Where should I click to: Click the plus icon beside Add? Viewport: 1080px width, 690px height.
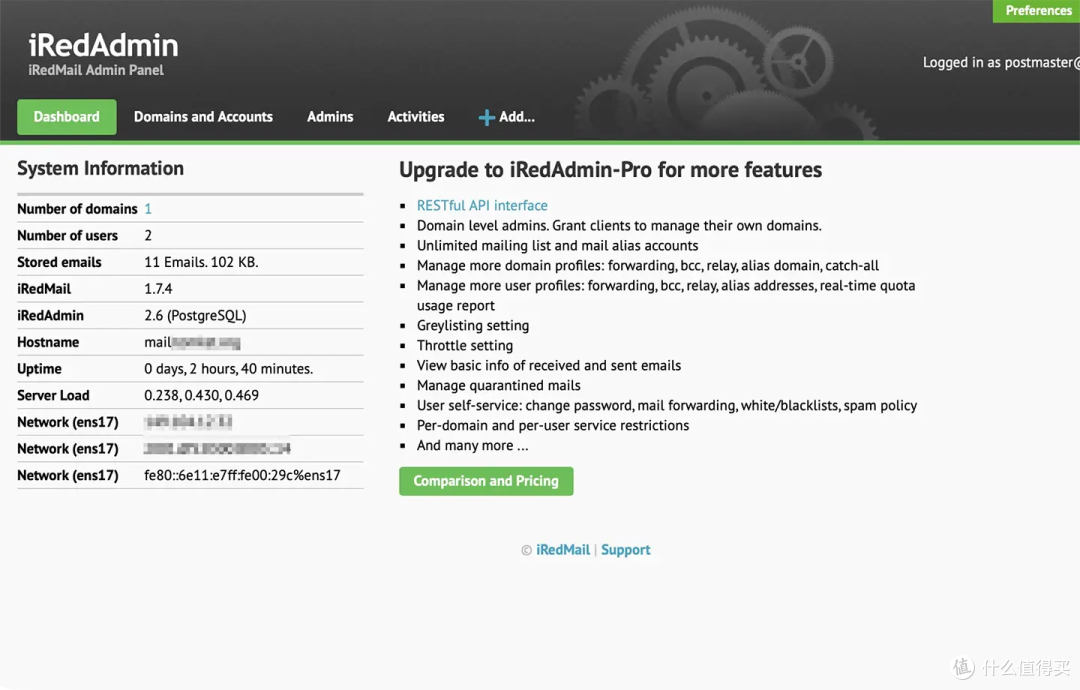point(486,118)
